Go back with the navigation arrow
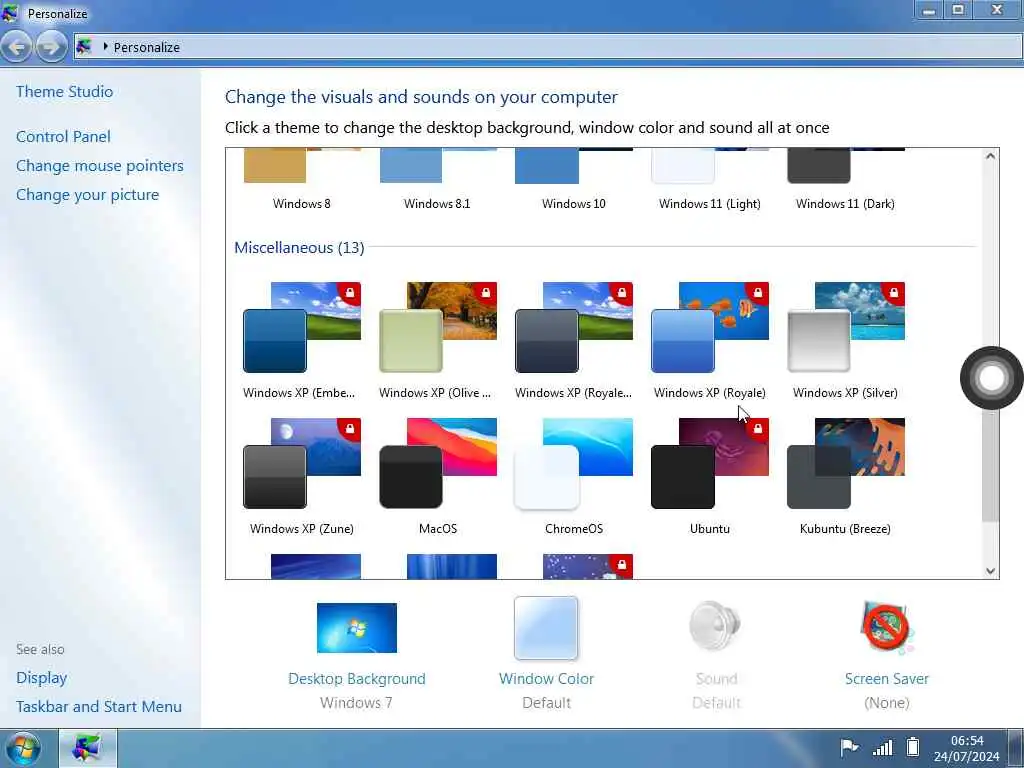Viewport: 1024px width, 768px height. (x=17, y=47)
